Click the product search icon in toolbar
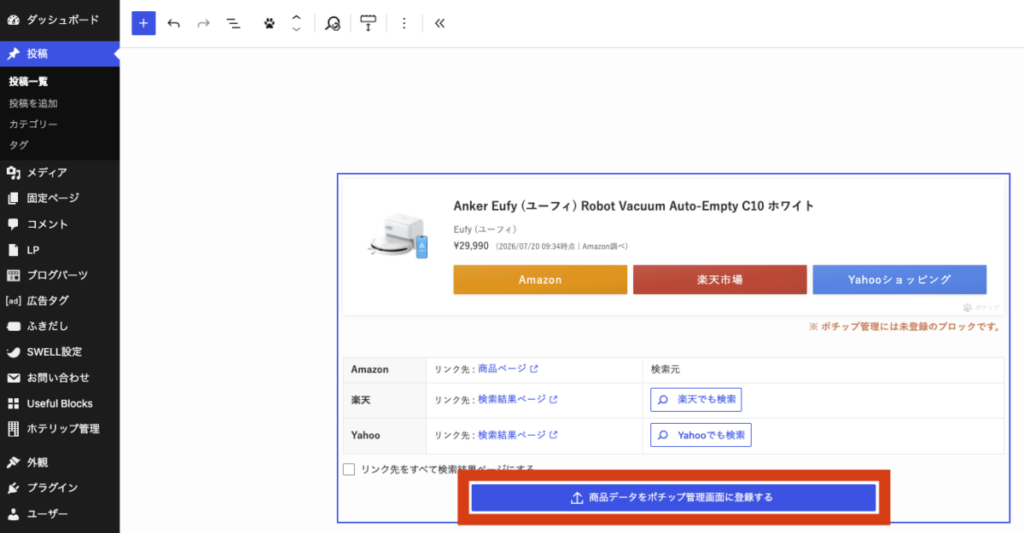The width and height of the screenshot is (1024, 533). click(333, 24)
